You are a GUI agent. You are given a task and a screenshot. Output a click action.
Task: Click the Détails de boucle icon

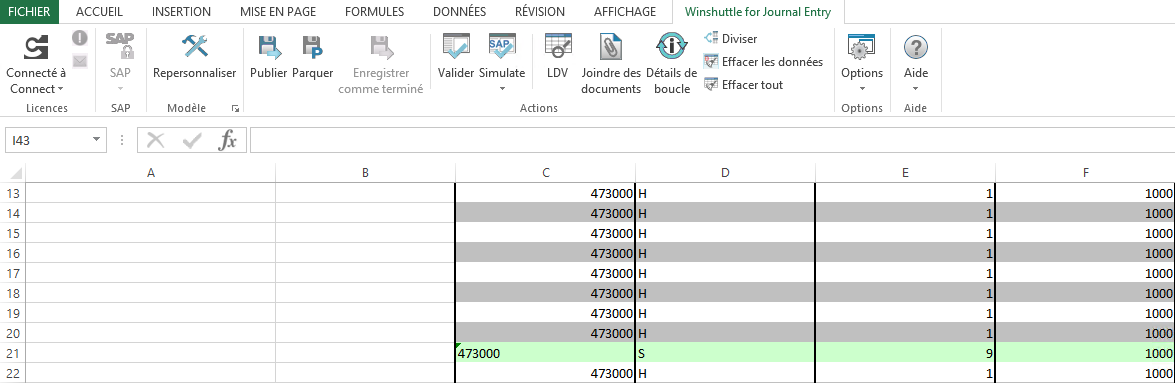pyautogui.click(x=671, y=46)
